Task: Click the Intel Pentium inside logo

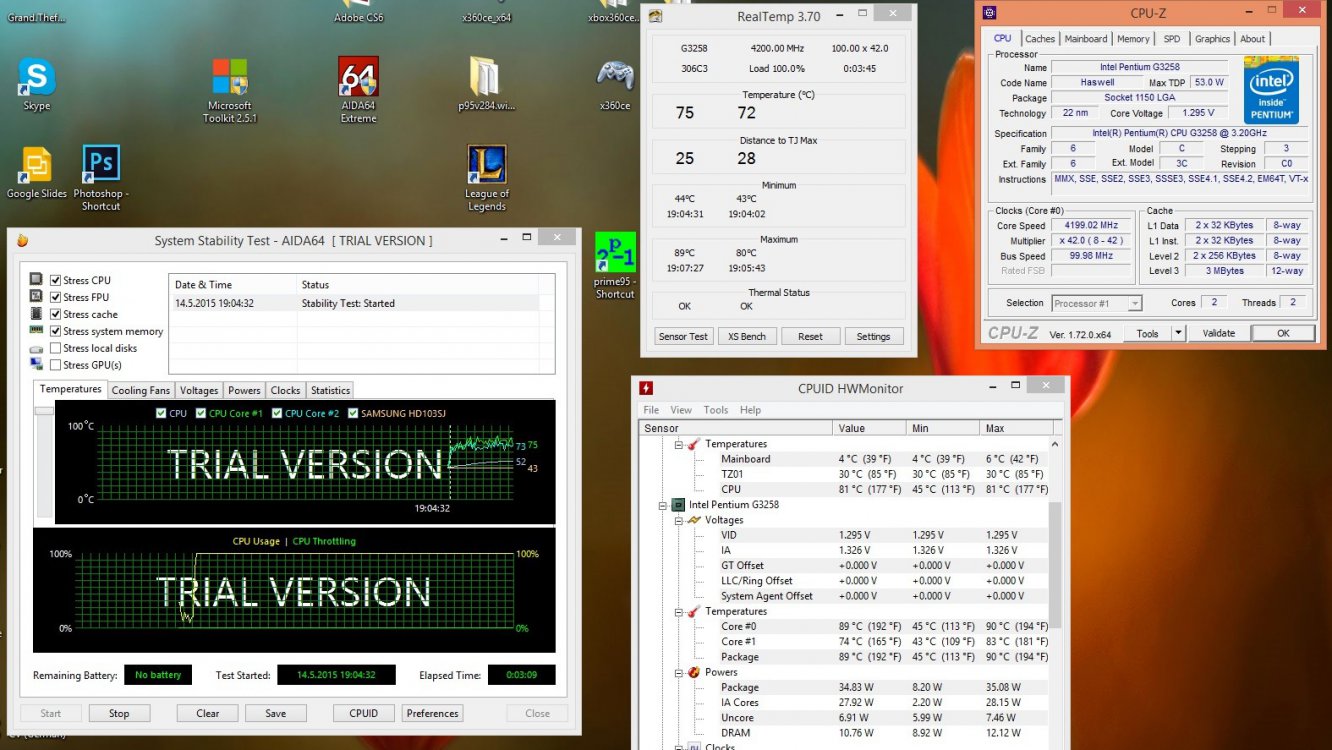Action: [x=1271, y=90]
